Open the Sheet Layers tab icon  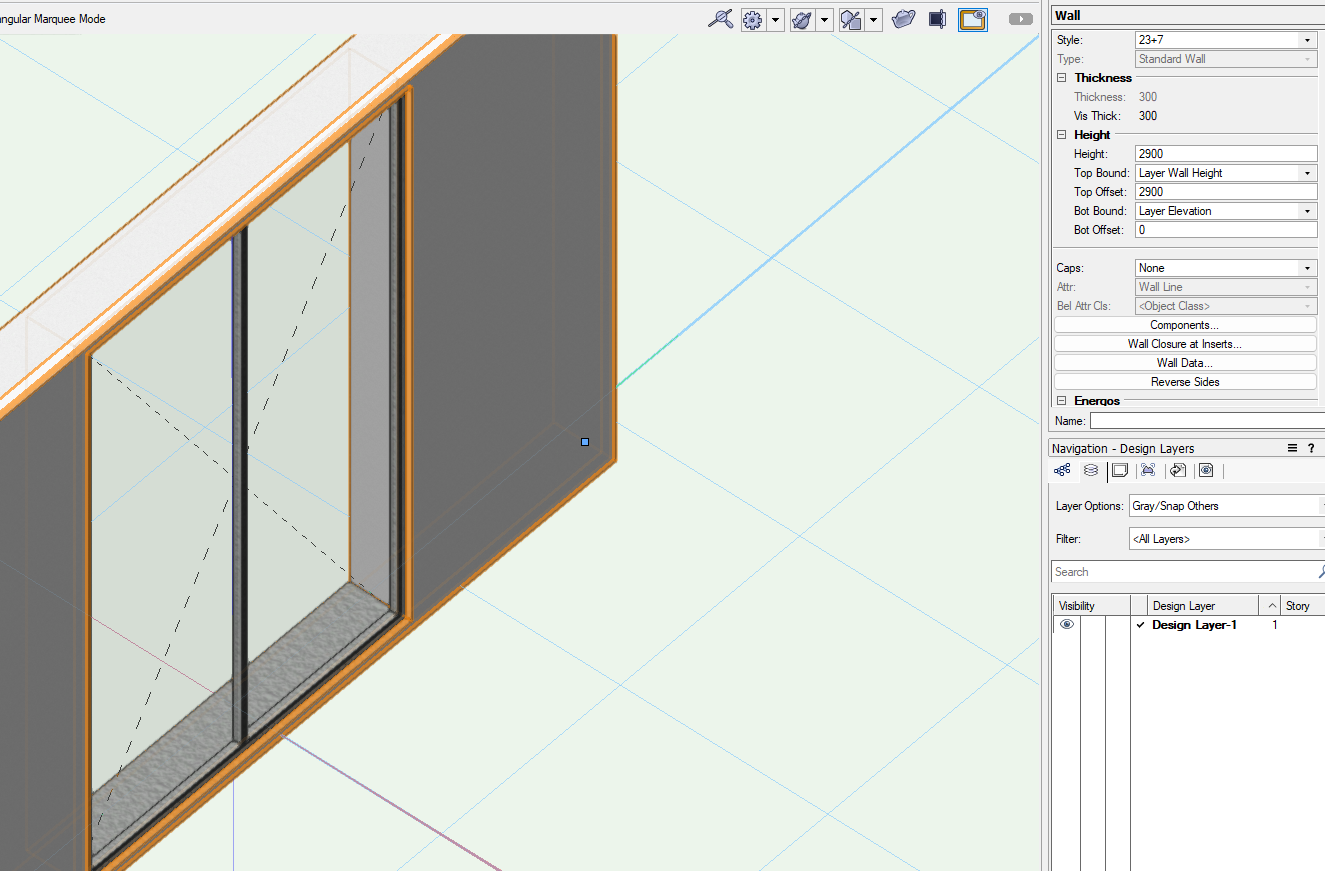(1120, 470)
